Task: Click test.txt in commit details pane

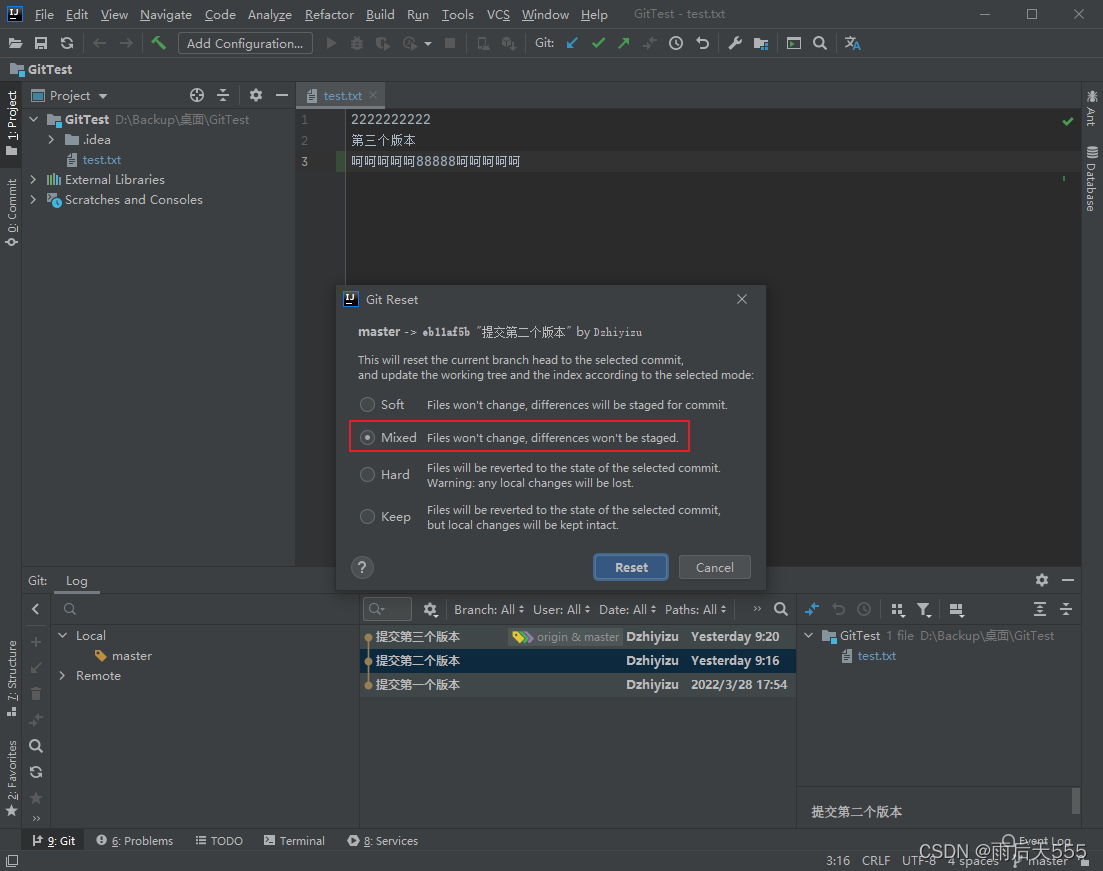Action: [876, 656]
